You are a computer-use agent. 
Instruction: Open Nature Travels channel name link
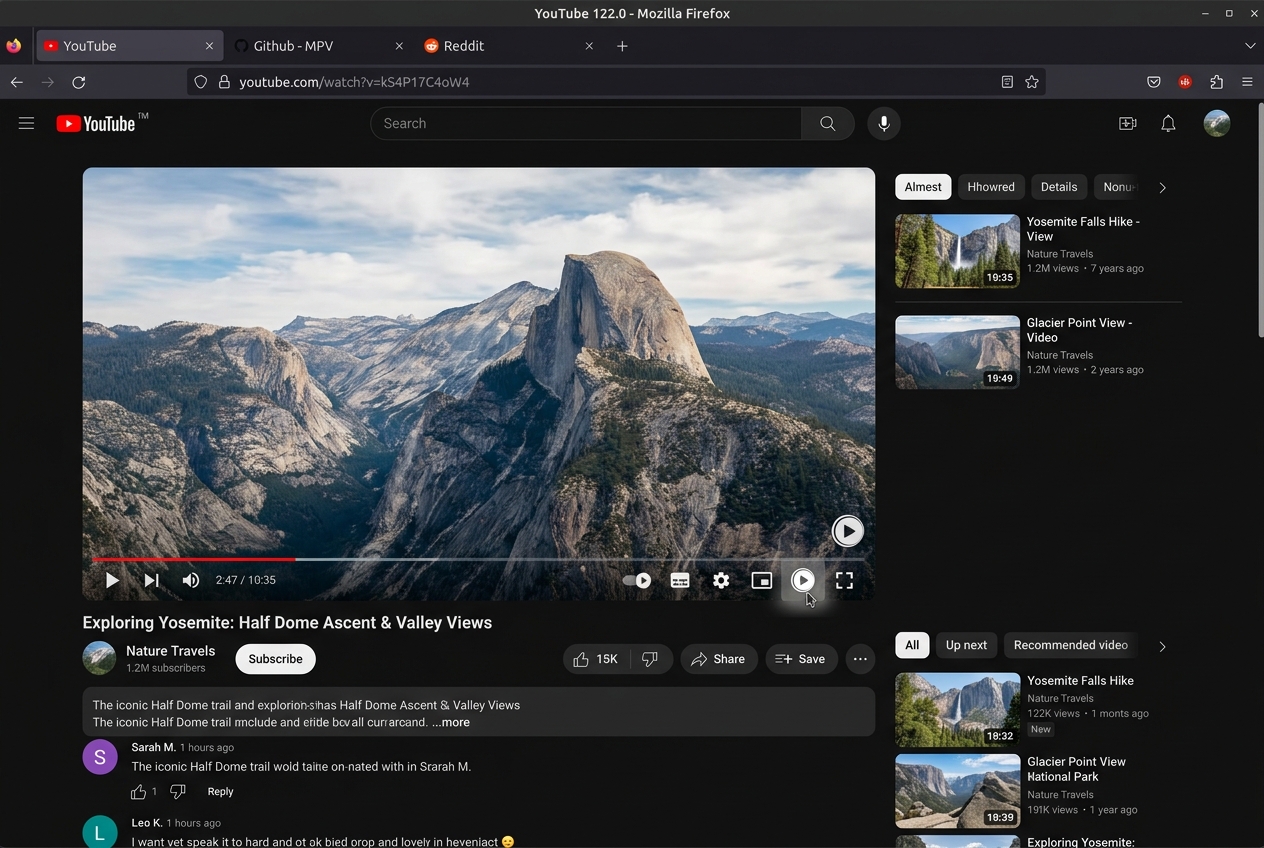click(171, 651)
